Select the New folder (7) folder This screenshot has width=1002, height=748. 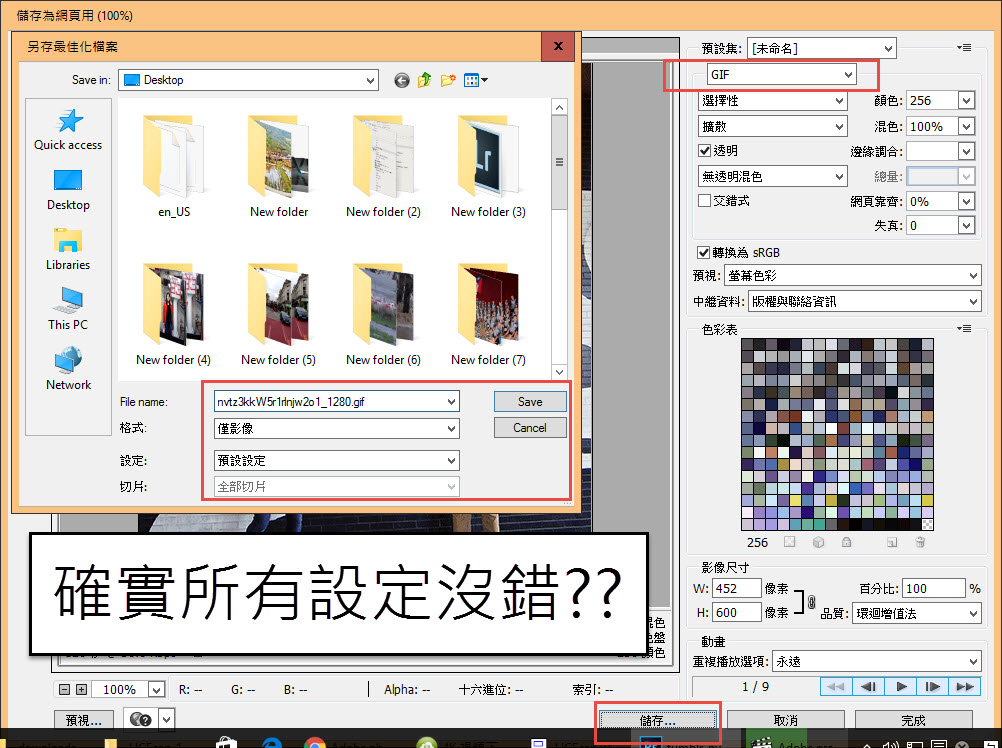pyautogui.click(x=488, y=314)
